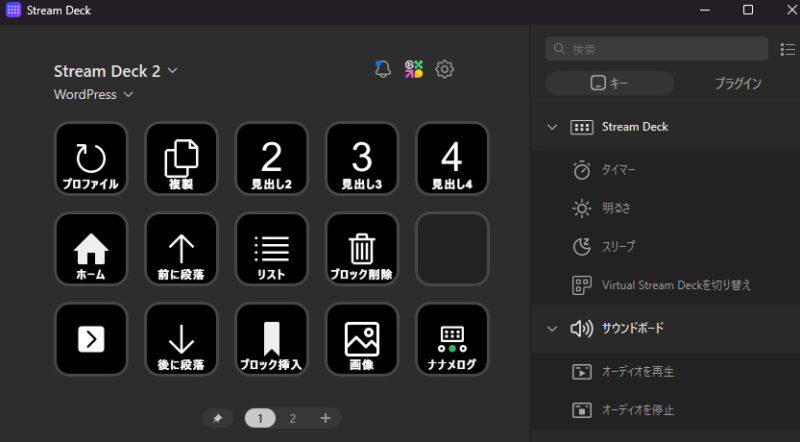Viewport: 800px width, 442px height.
Task: Select the リスト list key
Action: 271,249
